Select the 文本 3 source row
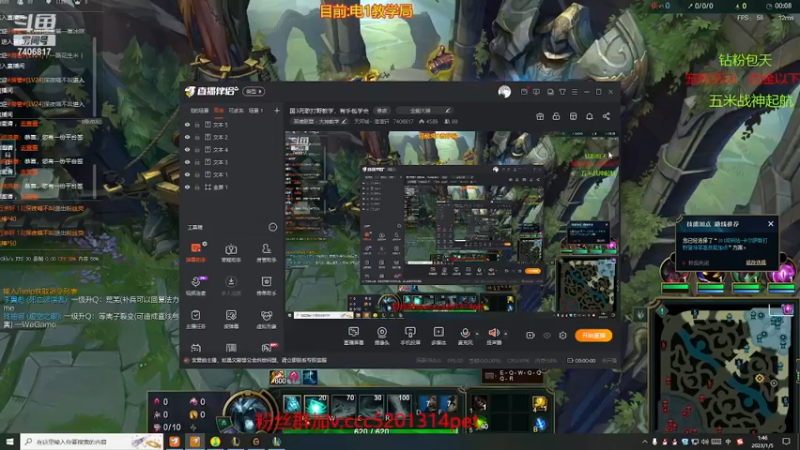 231,162
